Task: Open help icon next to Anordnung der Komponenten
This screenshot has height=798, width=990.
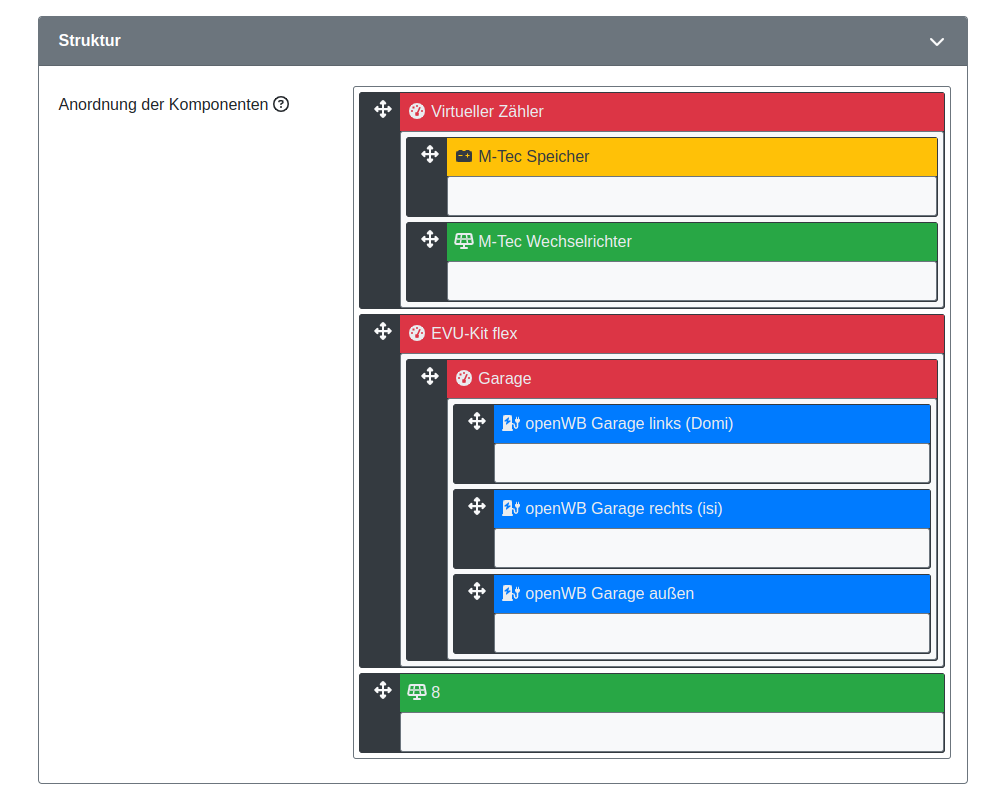Action: click(x=281, y=104)
